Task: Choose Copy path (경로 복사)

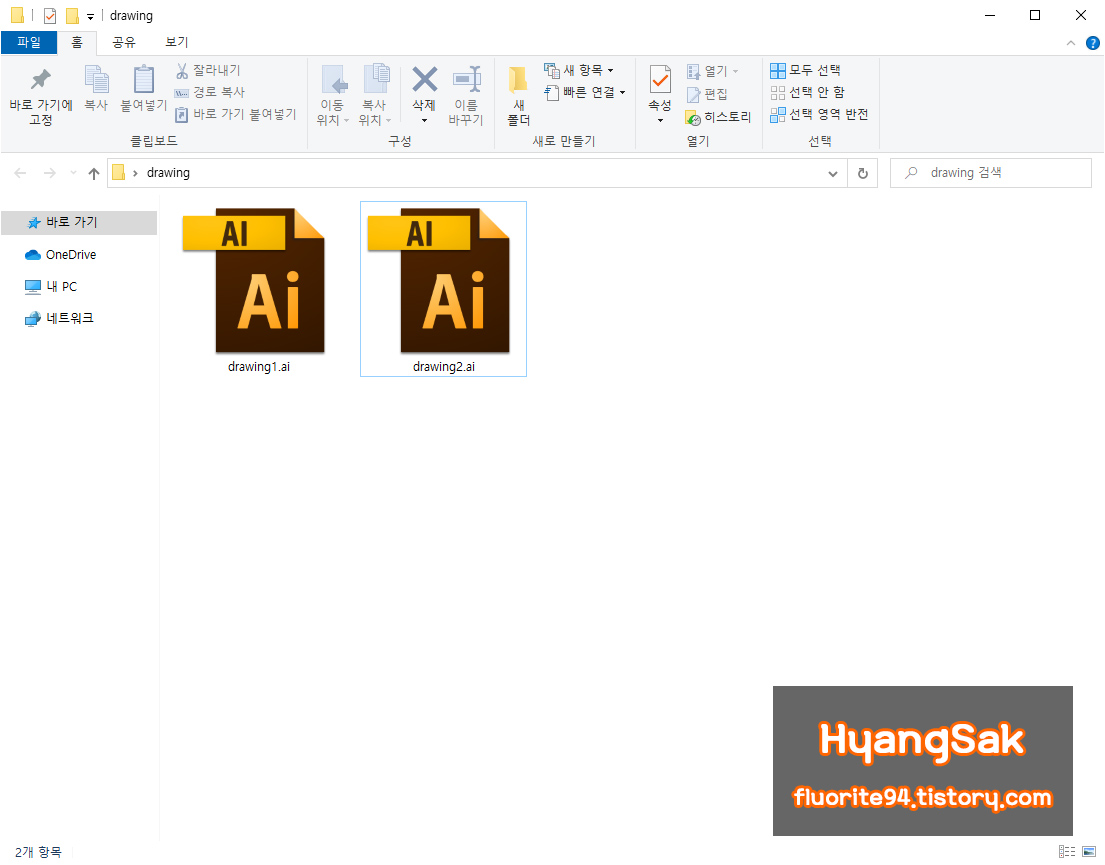Action: click(x=210, y=92)
